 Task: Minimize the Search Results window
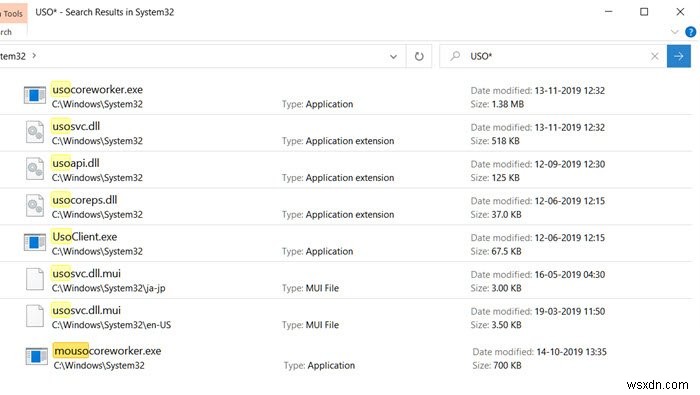pyautogui.click(x=608, y=12)
